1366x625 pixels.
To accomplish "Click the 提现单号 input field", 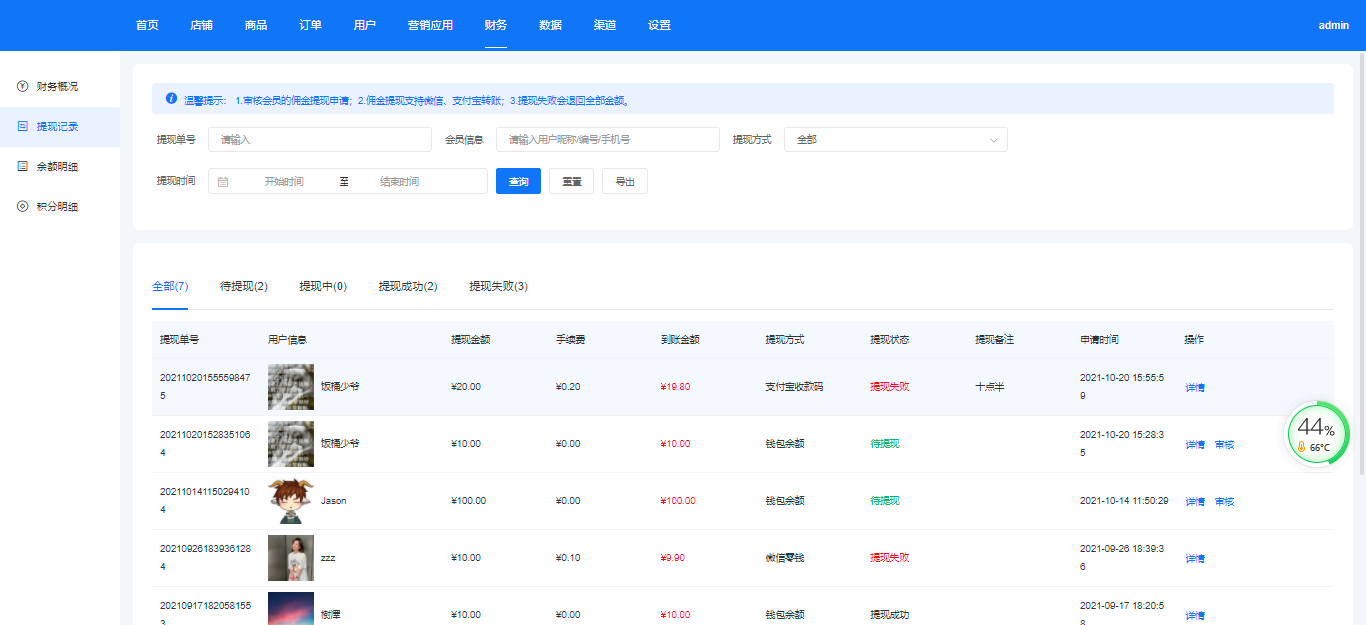I will 319,140.
